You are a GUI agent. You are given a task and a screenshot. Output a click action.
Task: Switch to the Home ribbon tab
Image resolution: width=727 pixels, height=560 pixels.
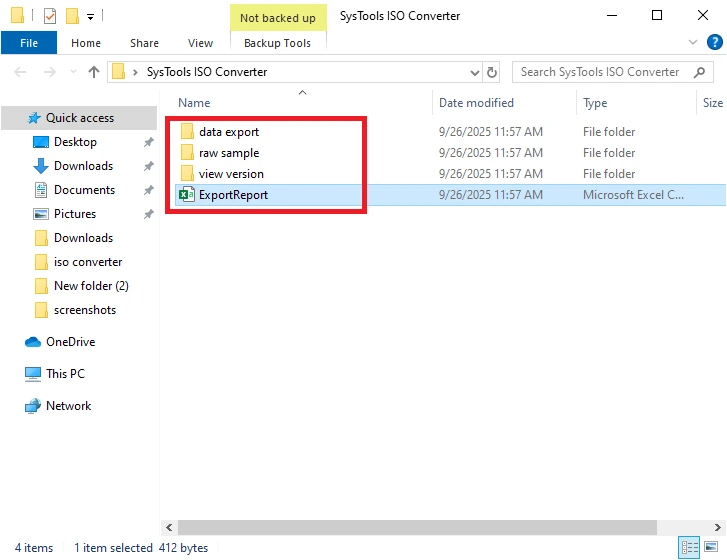(x=86, y=43)
